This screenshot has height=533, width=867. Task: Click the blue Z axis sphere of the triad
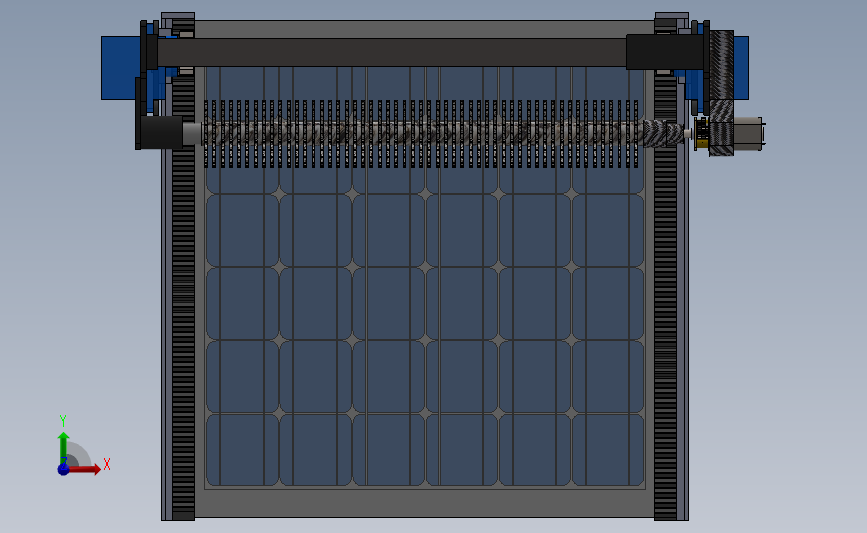tap(64, 469)
